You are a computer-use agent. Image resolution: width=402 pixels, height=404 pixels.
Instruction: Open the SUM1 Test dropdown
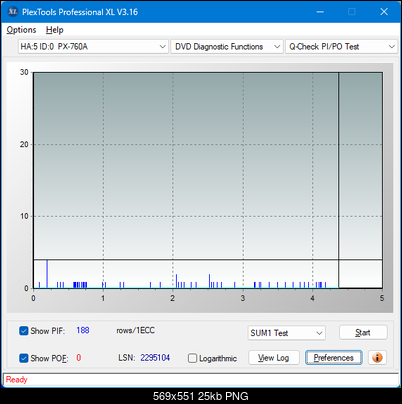click(x=286, y=333)
